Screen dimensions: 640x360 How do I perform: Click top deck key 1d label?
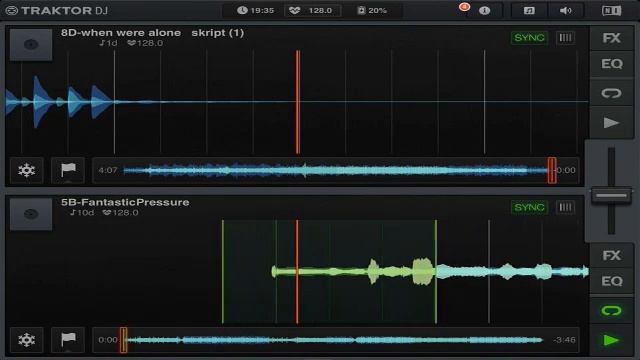[x=108, y=43]
